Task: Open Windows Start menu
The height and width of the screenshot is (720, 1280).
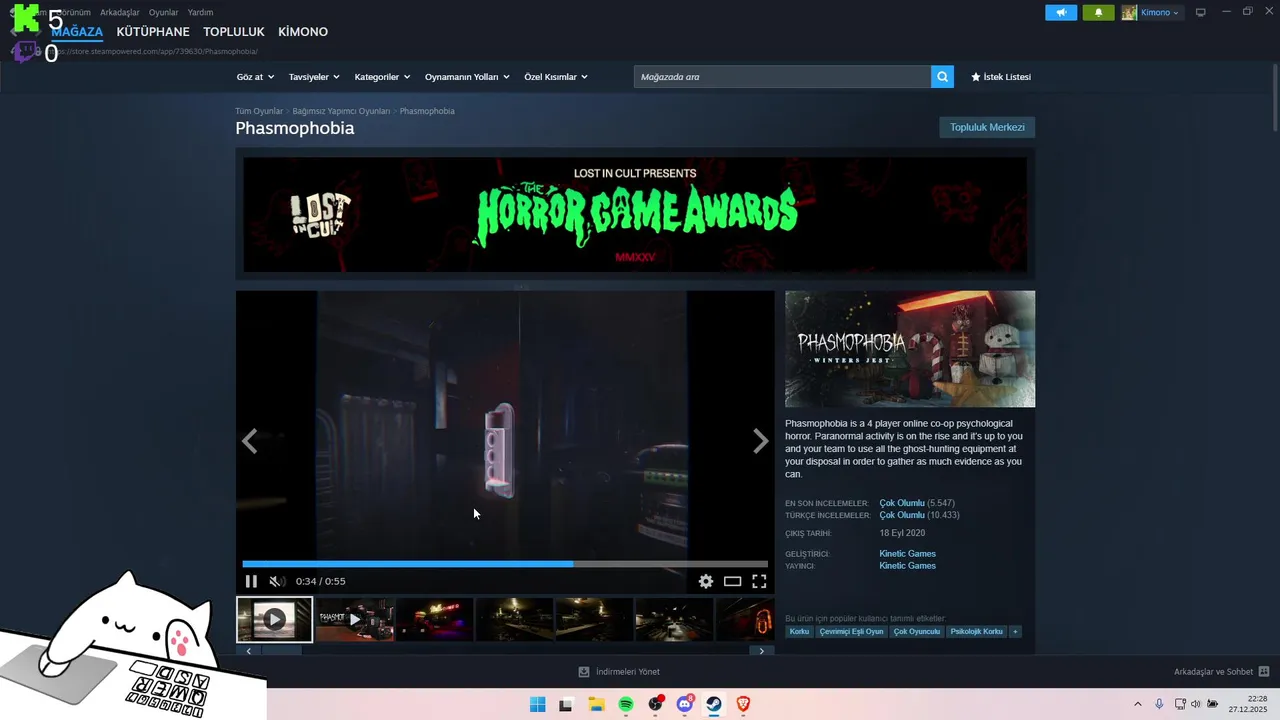Action: point(537,704)
